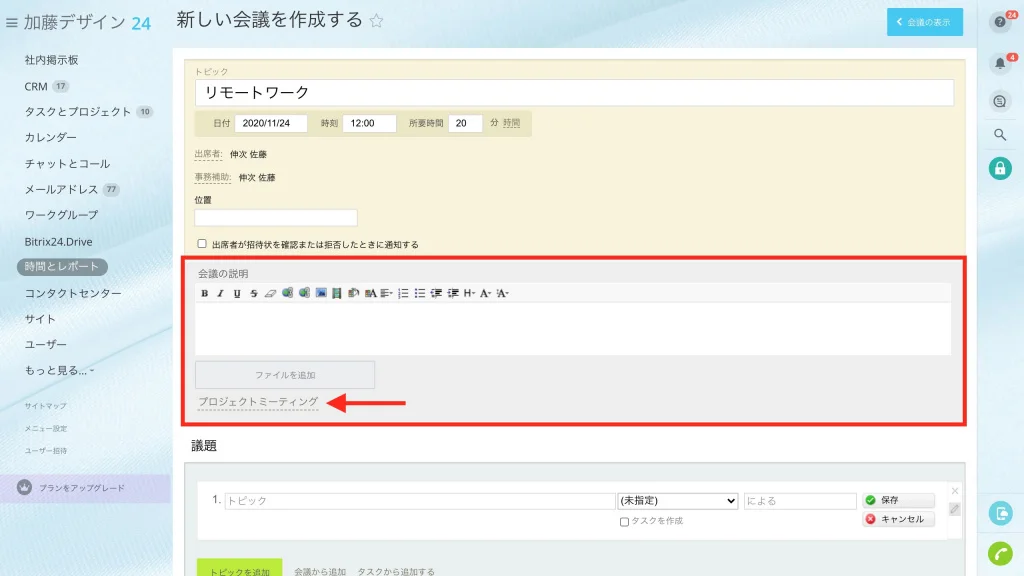
Task: Click the insert video film icon
Action: click(x=337, y=293)
